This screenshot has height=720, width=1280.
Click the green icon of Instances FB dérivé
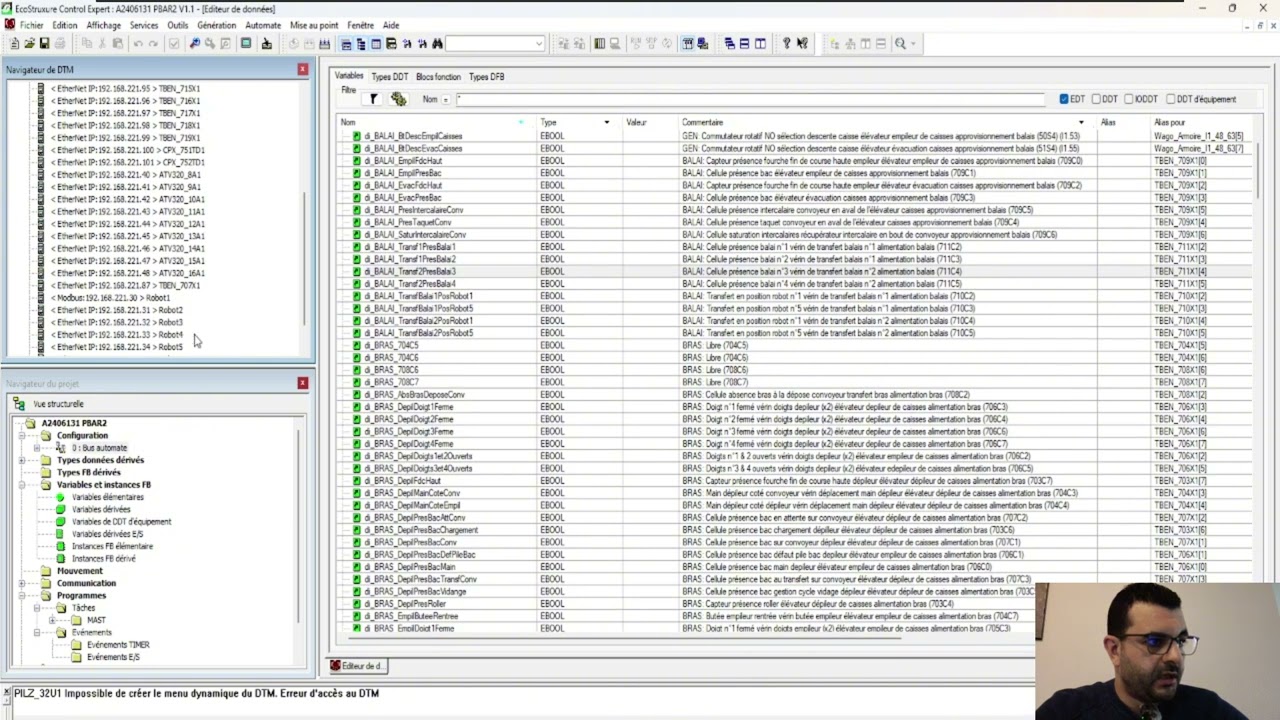61,559
